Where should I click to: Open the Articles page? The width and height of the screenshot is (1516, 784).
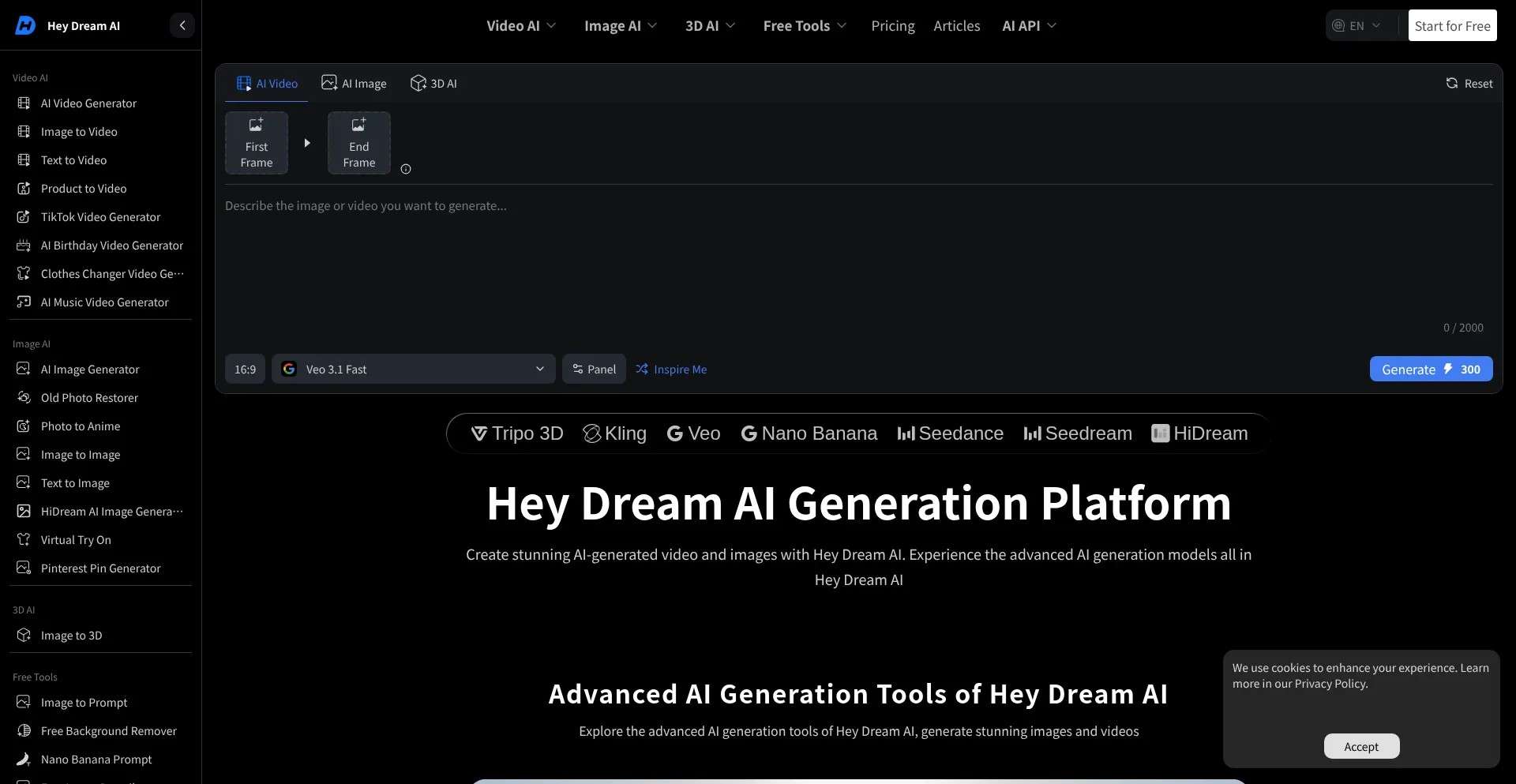[x=957, y=26]
